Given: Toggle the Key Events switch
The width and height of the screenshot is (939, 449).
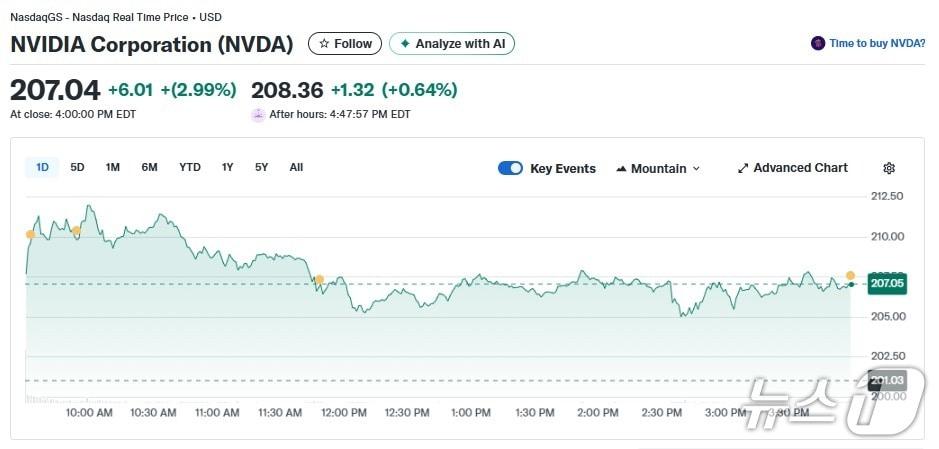Looking at the screenshot, I should coord(510,168).
